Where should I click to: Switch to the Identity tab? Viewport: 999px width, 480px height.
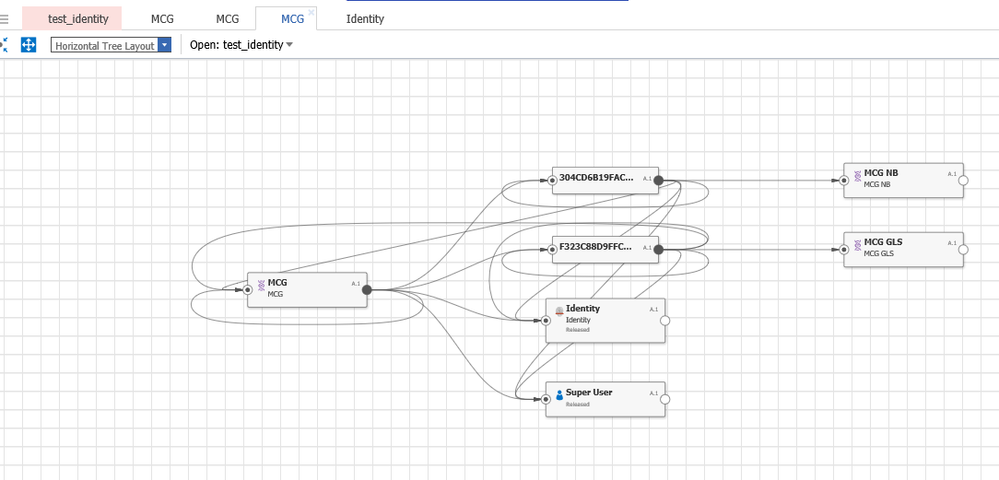coord(365,18)
